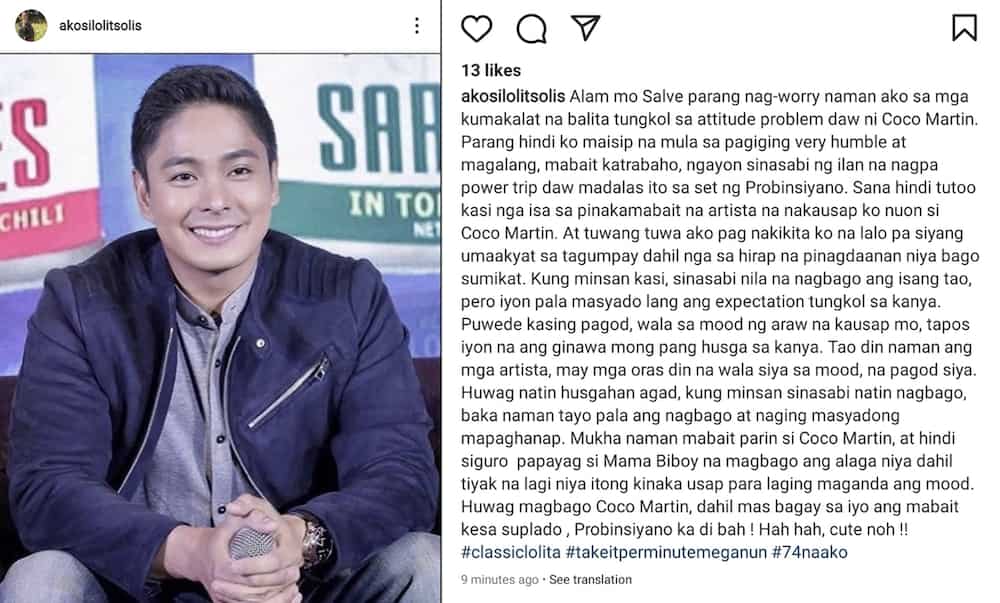Screen dimensions: 1000x603
Task: Open the akosilolitsolis username starting the caption
Action: [x=513, y=96]
